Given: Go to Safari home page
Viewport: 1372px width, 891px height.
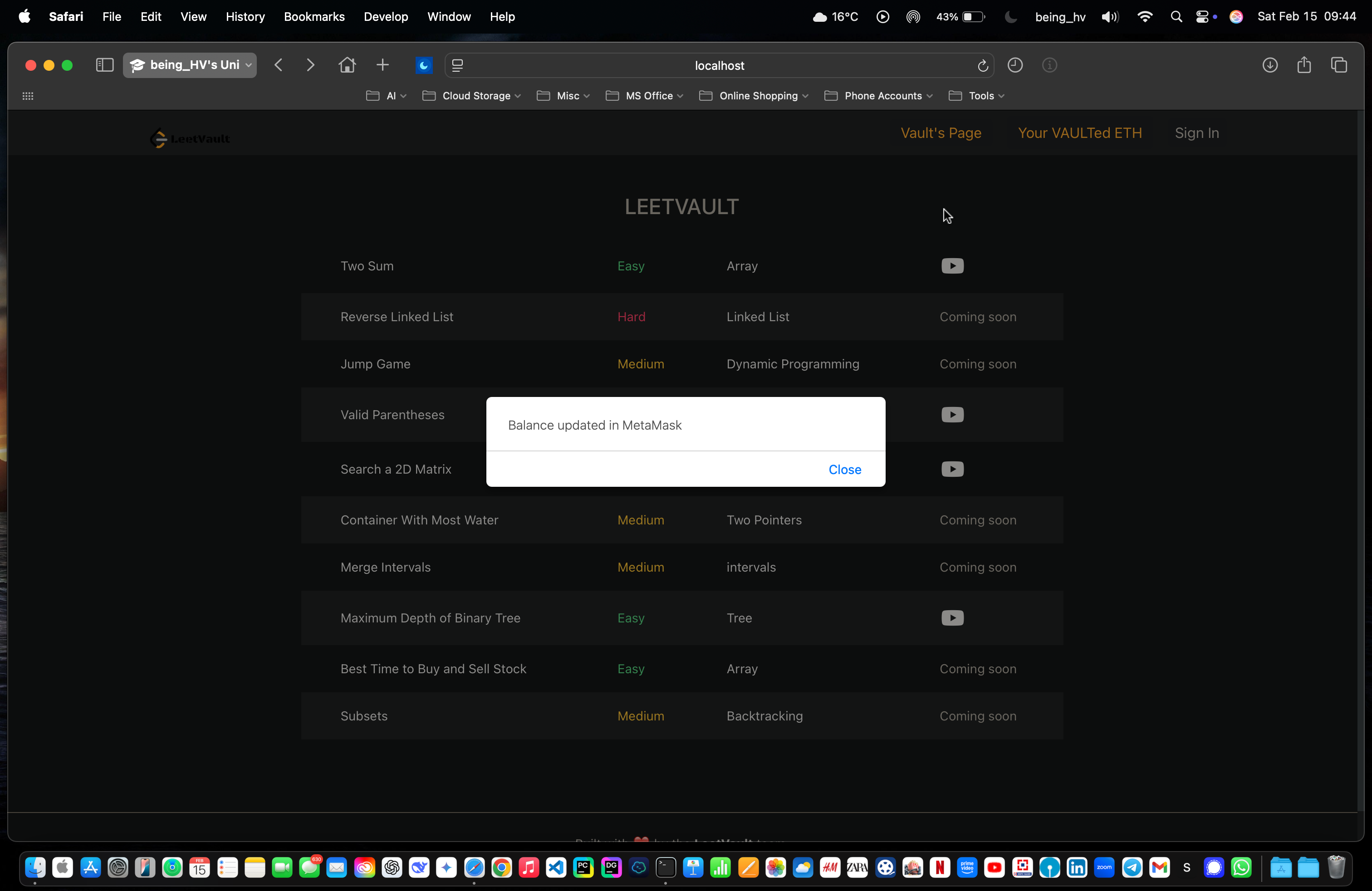Looking at the screenshot, I should coord(347,65).
